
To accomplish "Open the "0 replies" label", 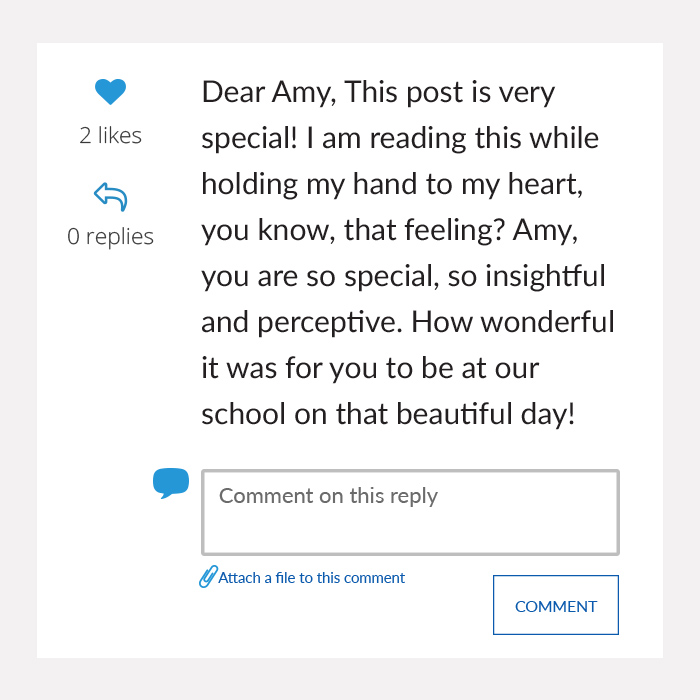I will [110, 237].
